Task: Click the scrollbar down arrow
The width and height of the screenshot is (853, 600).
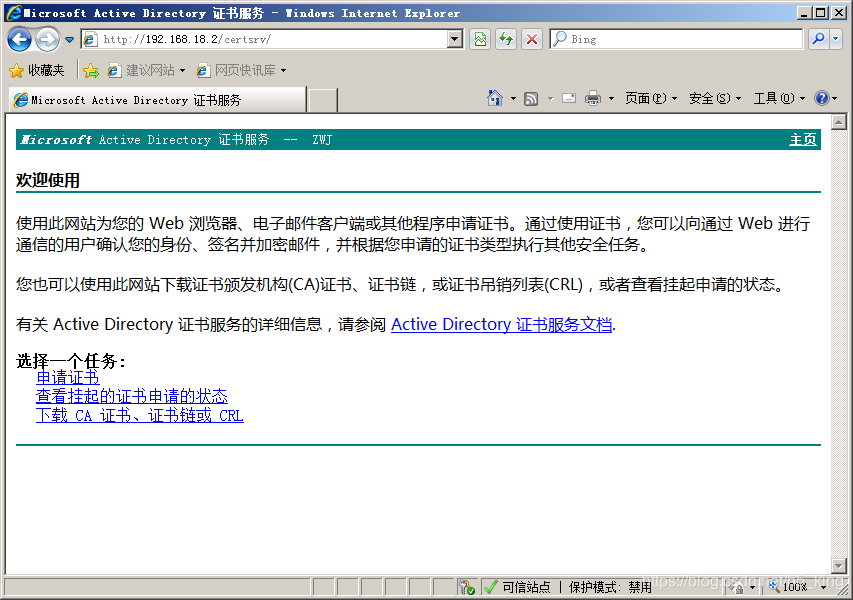Action: click(x=838, y=566)
